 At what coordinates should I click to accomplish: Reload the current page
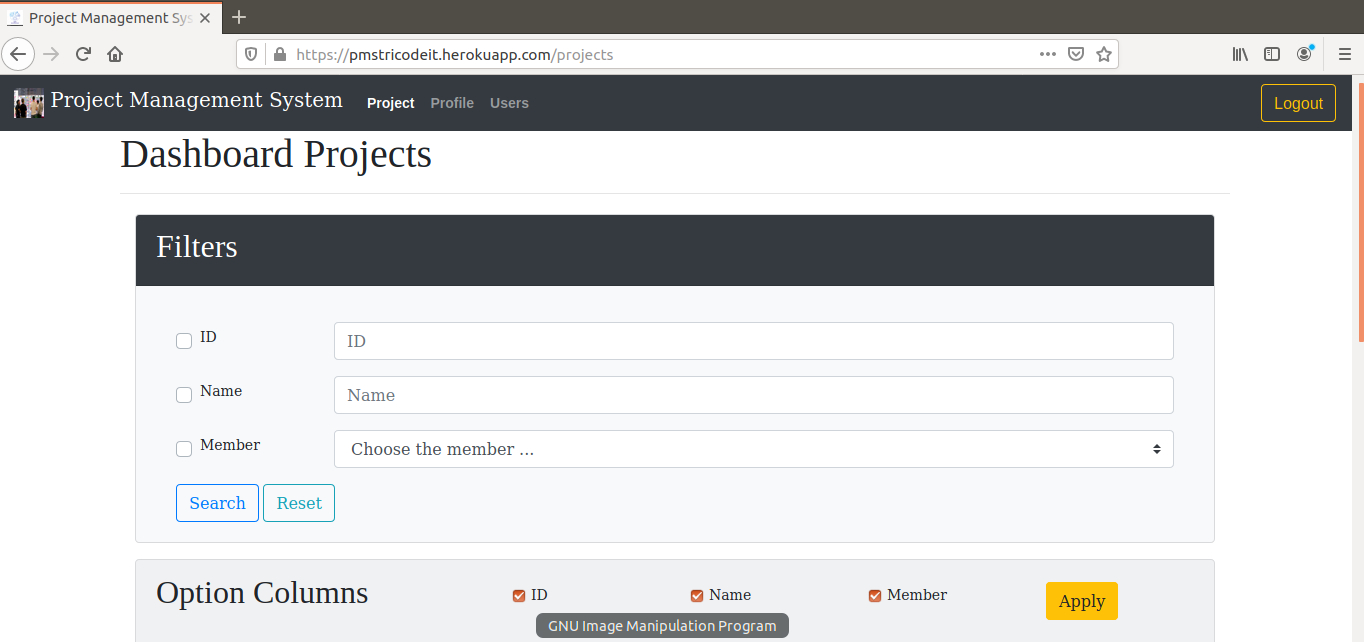coord(83,54)
